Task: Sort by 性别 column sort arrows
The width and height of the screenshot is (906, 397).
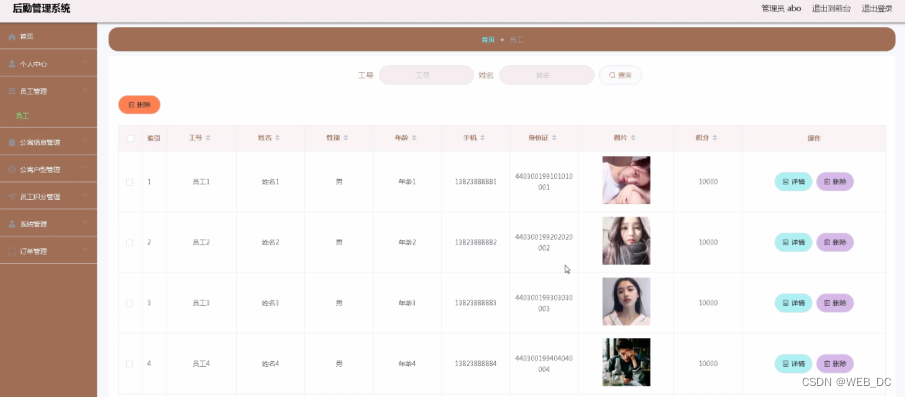Action: click(346, 138)
